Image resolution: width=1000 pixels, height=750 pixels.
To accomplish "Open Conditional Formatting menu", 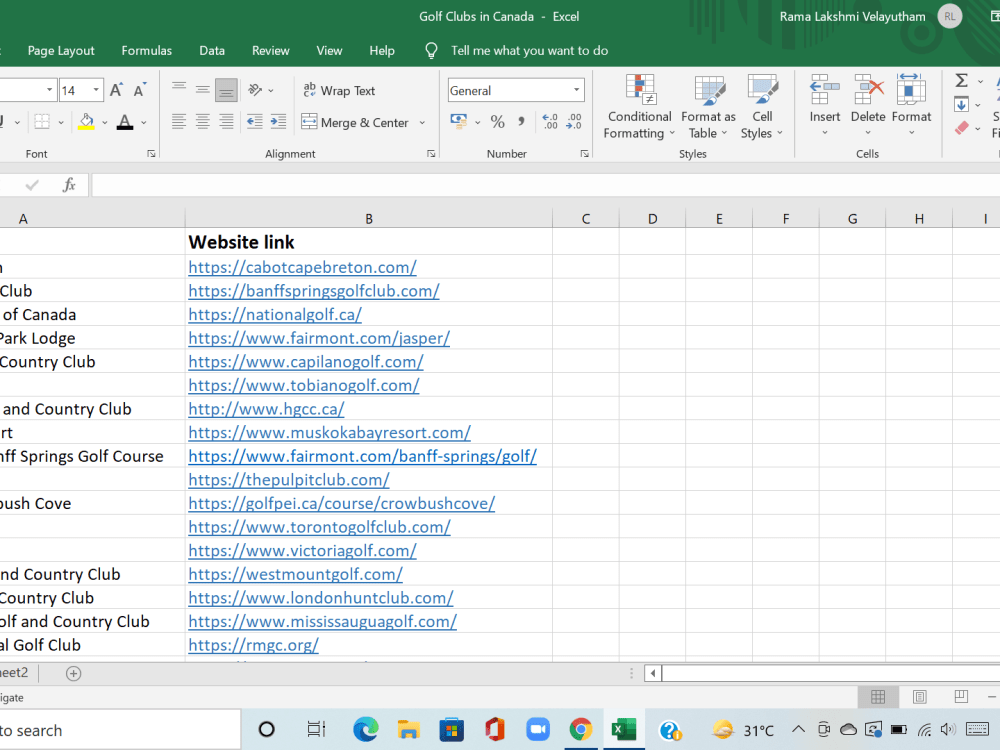I will pyautogui.click(x=639, y=107).
